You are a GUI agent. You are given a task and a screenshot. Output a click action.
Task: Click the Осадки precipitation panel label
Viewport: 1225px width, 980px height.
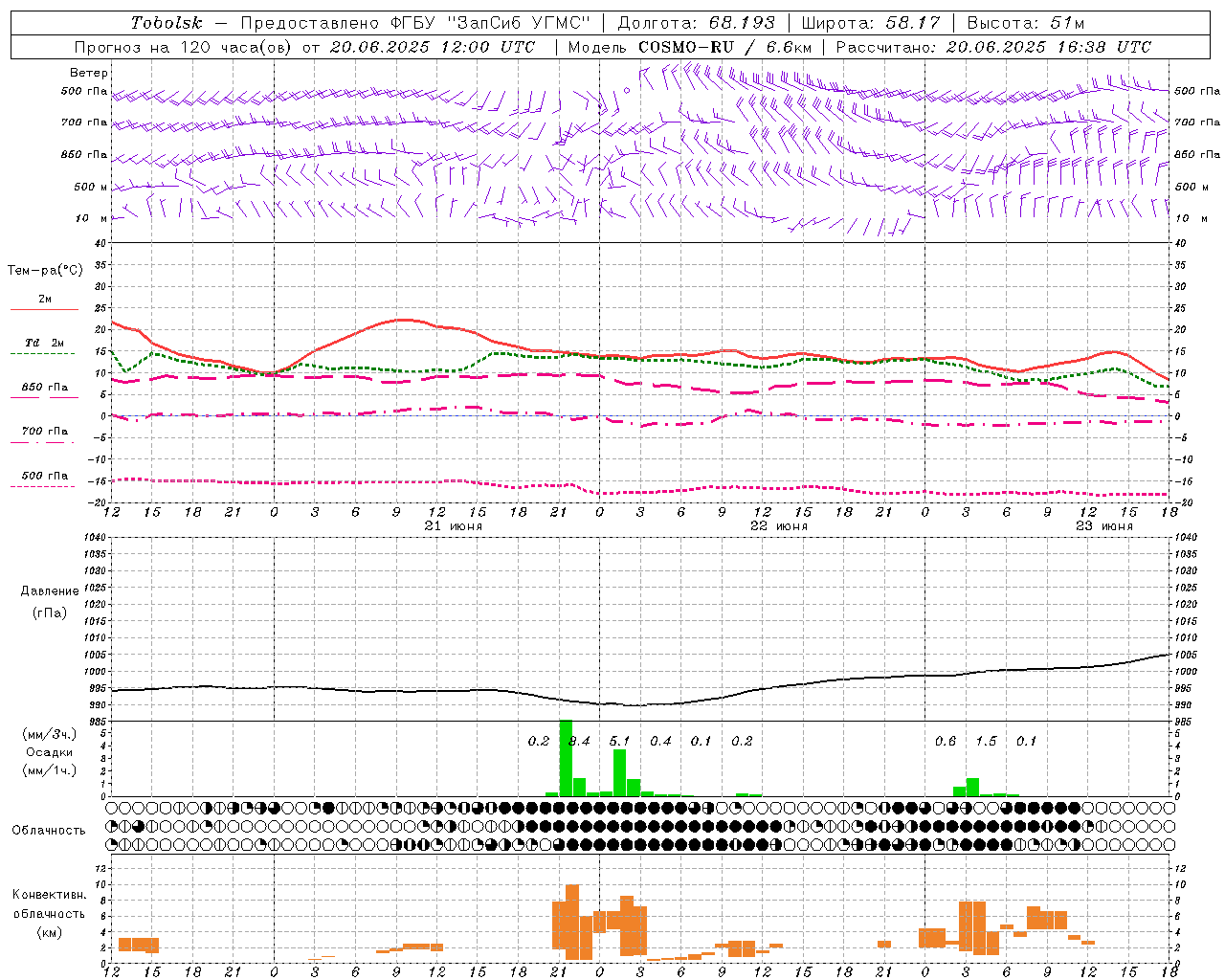(x=50, y=752)
